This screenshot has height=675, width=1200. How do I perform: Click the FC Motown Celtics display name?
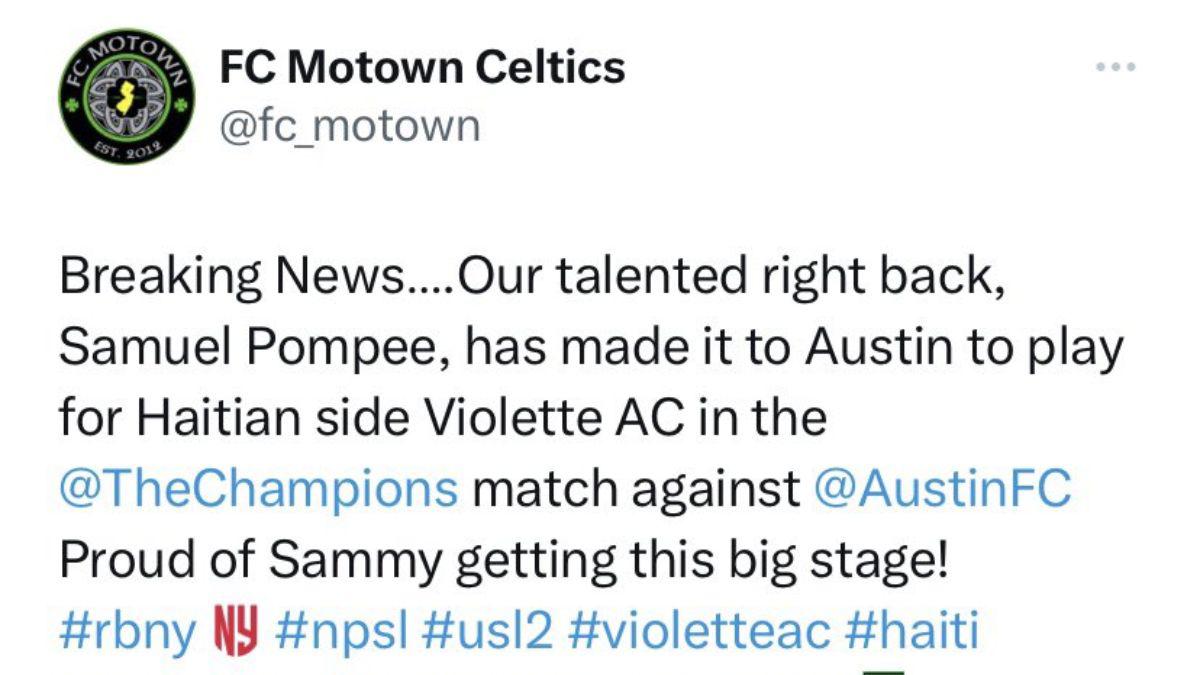pos(422,67)
